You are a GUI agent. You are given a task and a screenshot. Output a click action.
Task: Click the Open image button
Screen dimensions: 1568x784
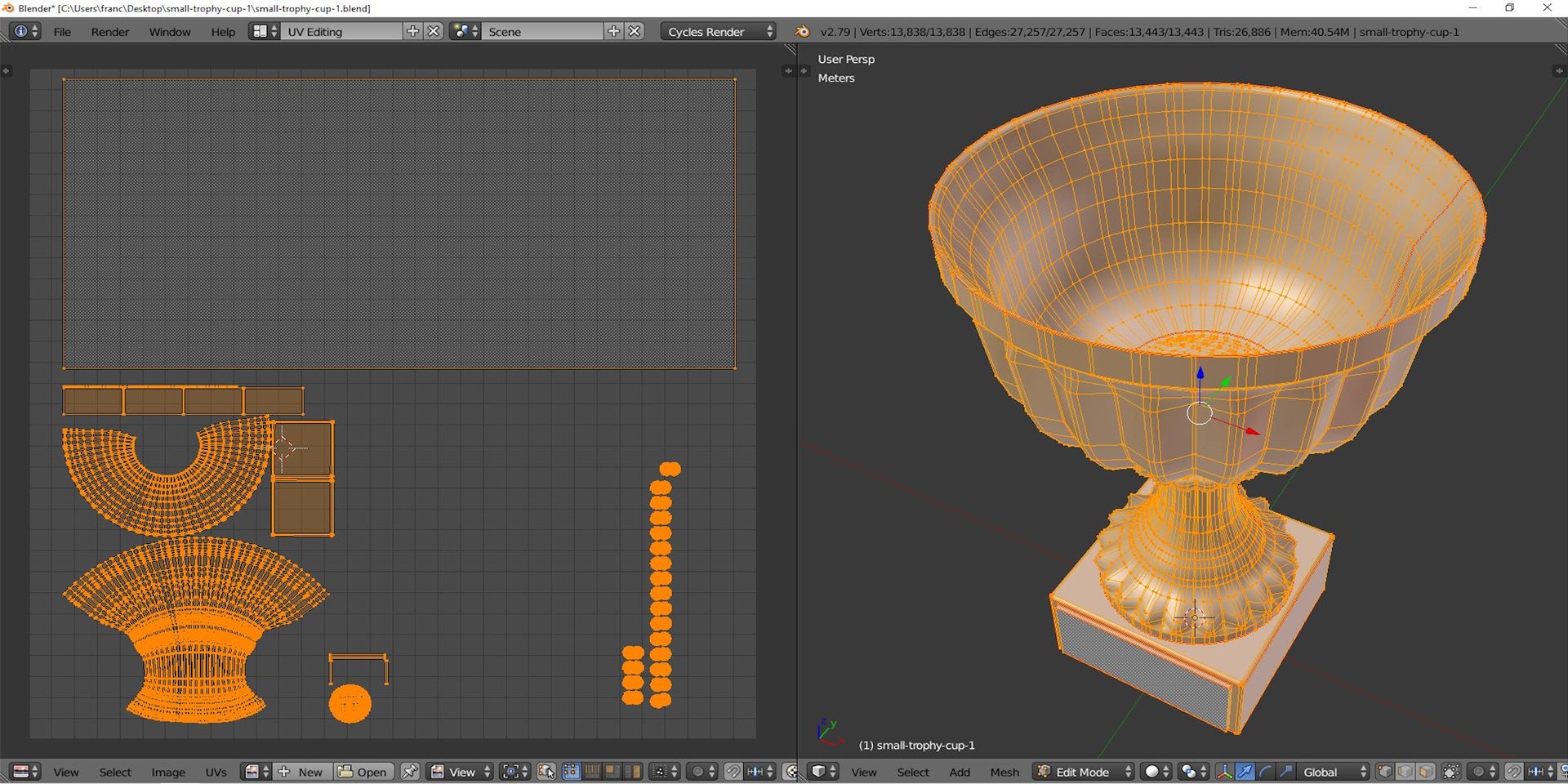point(363,772)
